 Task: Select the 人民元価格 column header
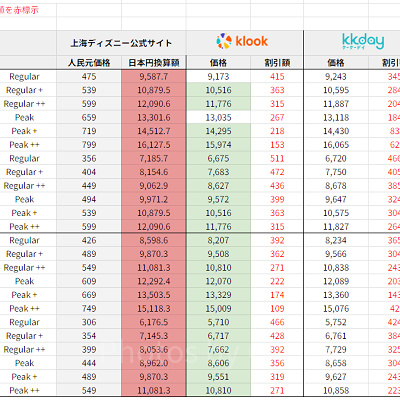coord(89,63)
